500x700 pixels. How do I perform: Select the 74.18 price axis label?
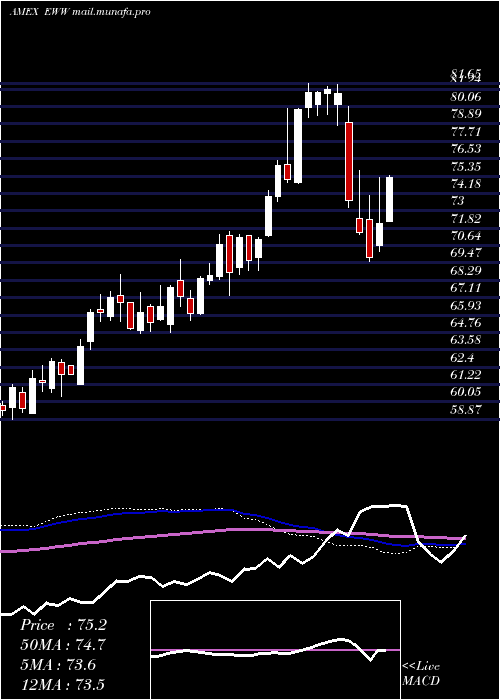(x=466, y=184)
